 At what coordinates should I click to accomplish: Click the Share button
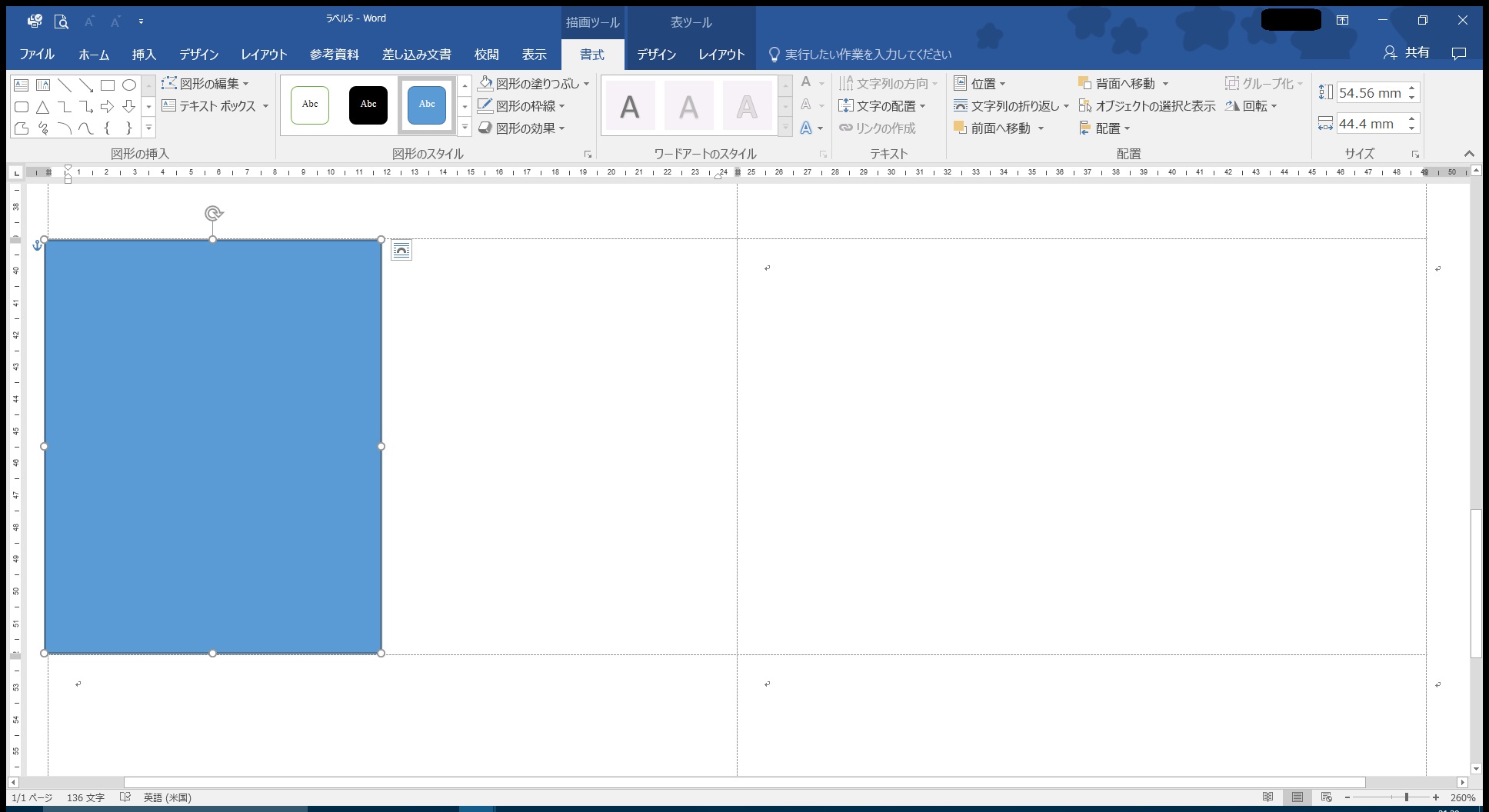(1407, 53)
